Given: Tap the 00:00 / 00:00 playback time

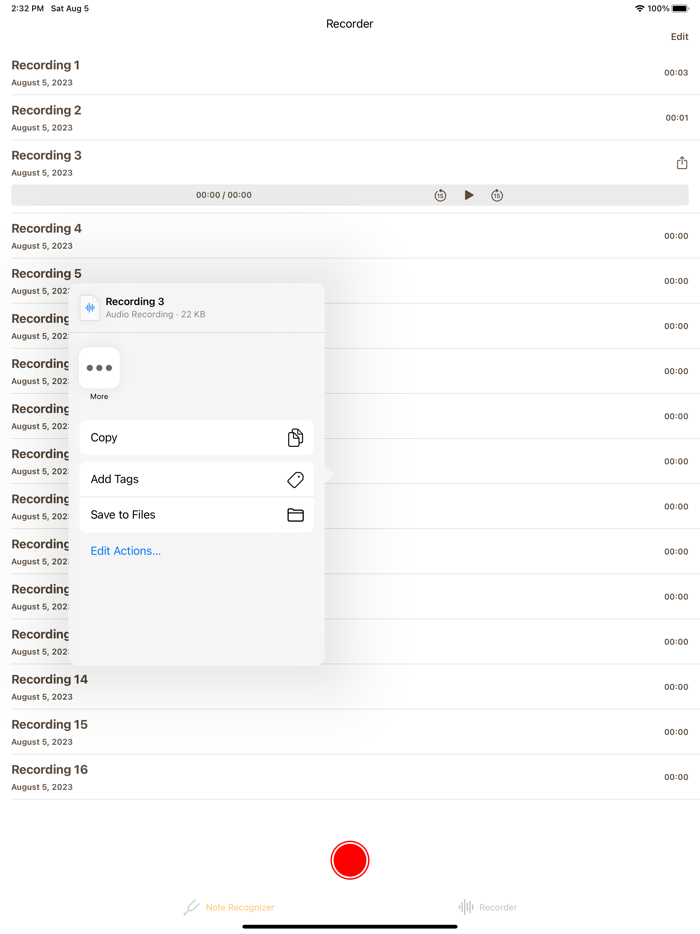Looking at the screenshot, I should coord(224,195).
